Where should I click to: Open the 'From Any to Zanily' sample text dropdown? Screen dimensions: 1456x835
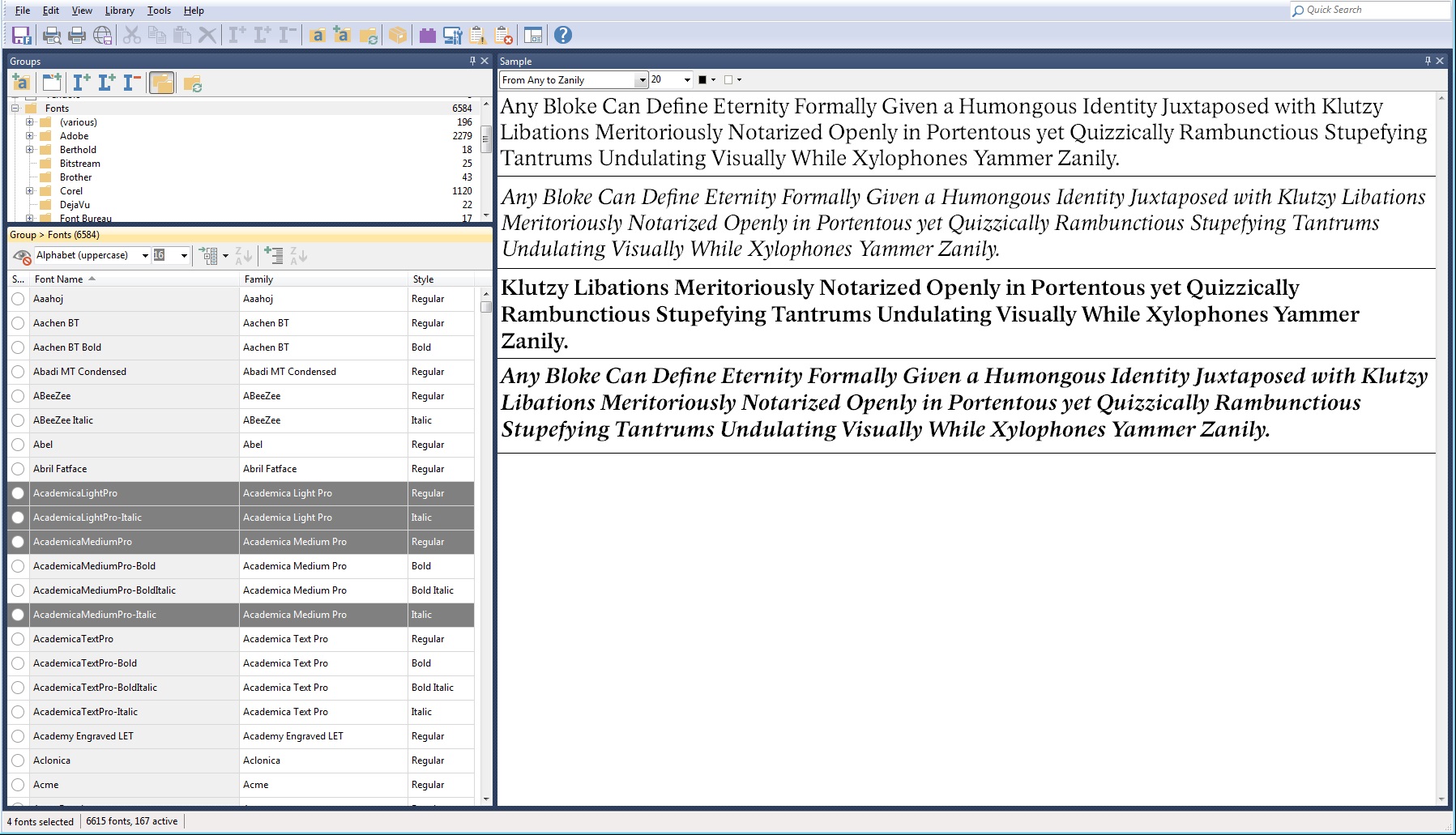point(642,80)
